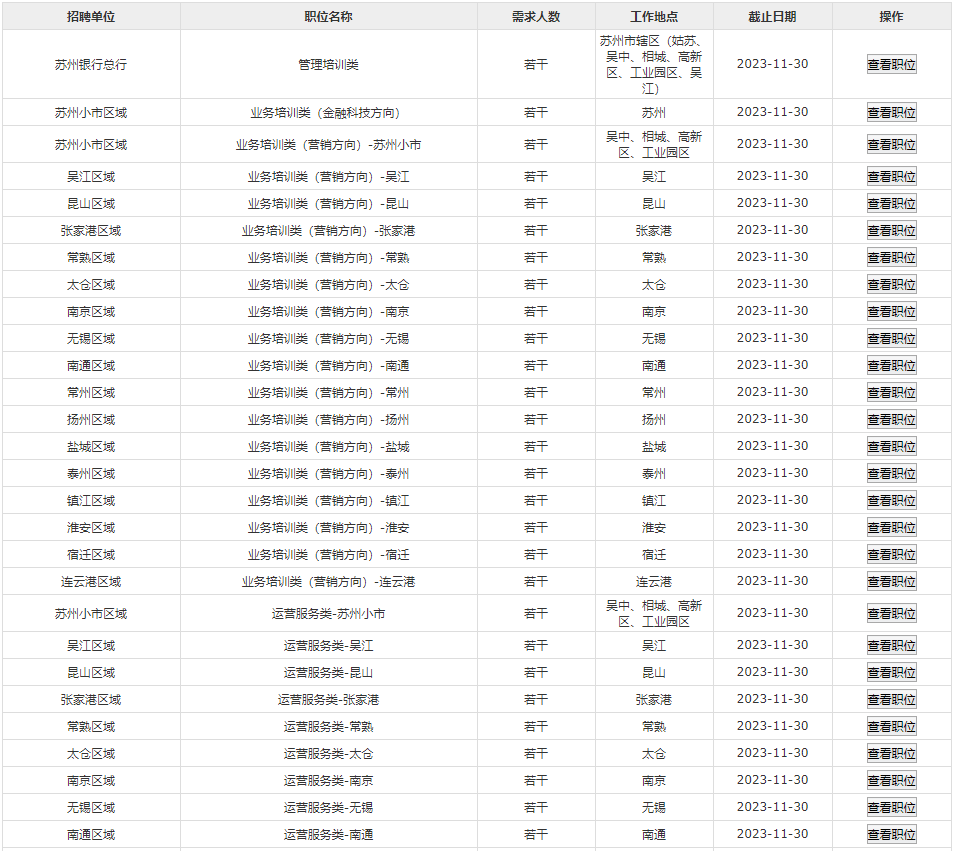This screenshot has height=851, width=955.
Task: Select the 管理培训类 position name
Action: click(328, 65)
